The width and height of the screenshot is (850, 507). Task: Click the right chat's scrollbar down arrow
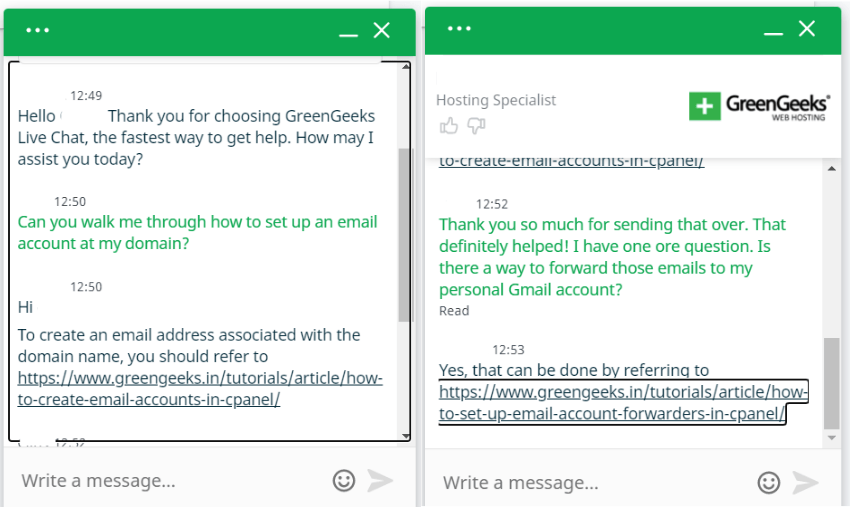coord(832,438)
